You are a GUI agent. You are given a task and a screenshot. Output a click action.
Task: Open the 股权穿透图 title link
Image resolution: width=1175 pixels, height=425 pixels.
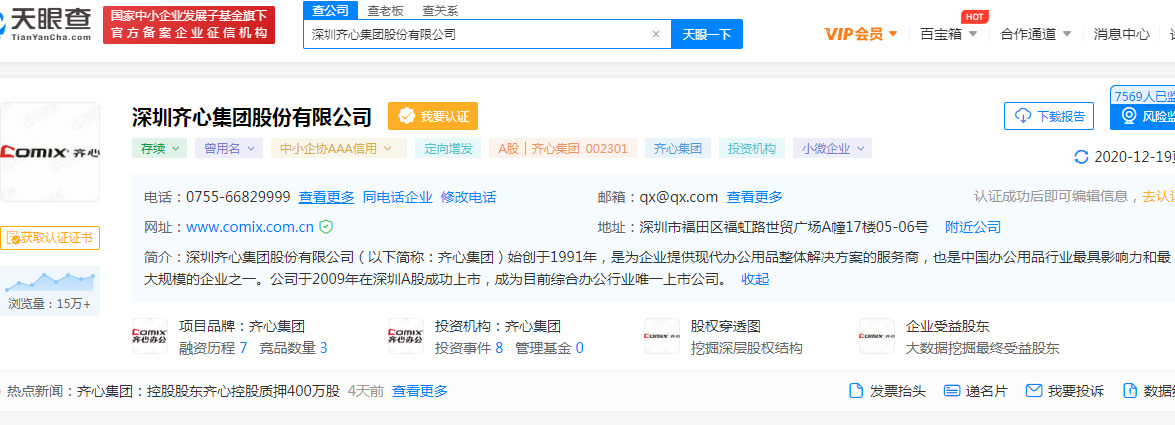coord(725,327)
